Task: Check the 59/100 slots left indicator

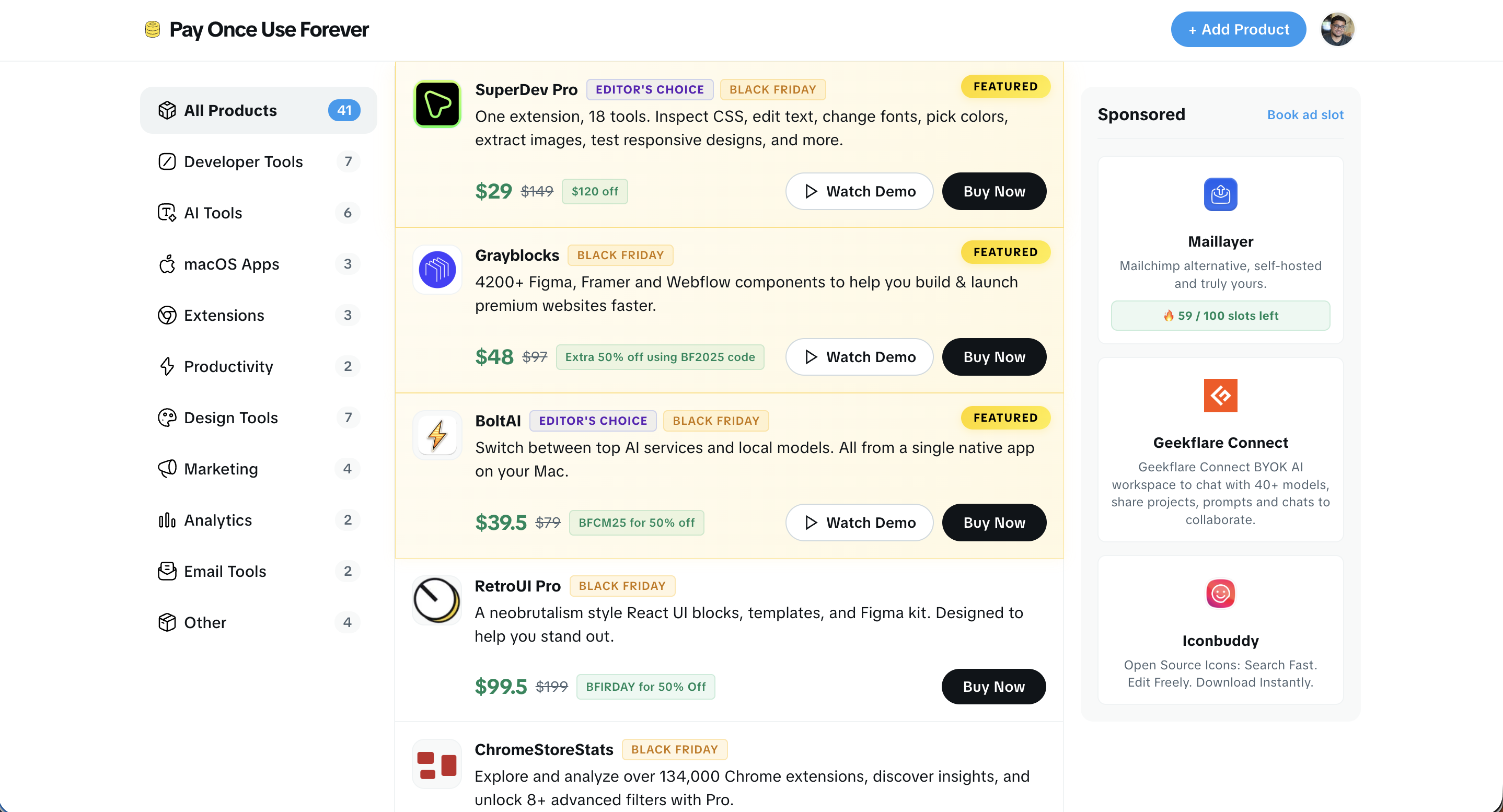Action: [1221, 316]
